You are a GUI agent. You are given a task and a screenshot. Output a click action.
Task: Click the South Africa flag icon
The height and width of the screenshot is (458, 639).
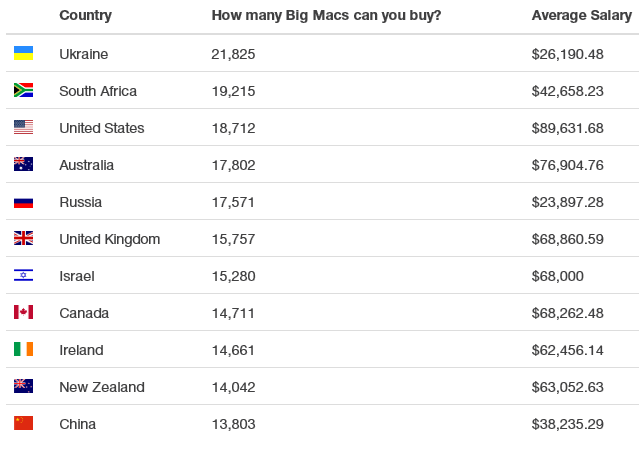[x=23, y=91]
